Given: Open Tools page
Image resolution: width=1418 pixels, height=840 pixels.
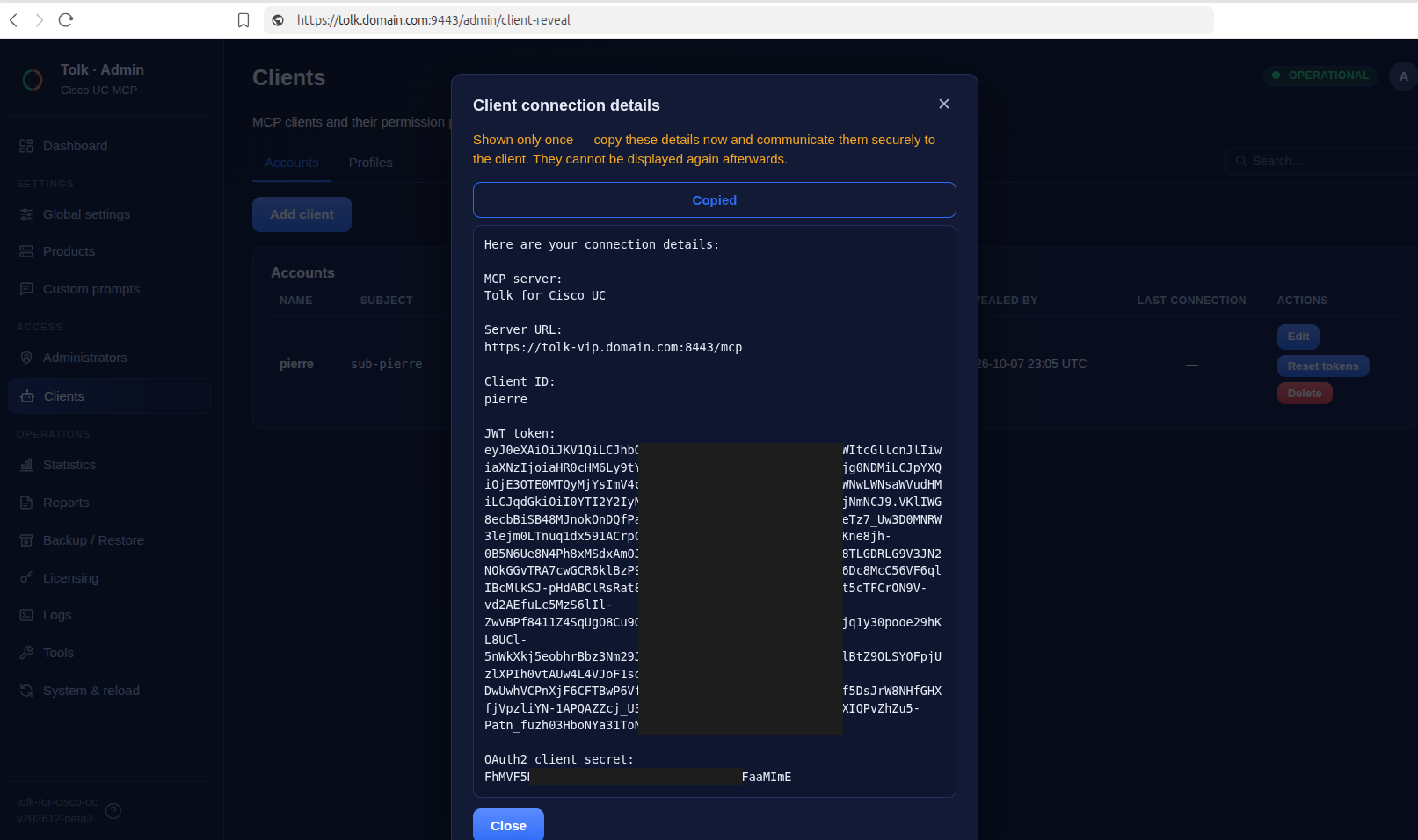Looking at the screenshot, I should [x=109, y=653].
